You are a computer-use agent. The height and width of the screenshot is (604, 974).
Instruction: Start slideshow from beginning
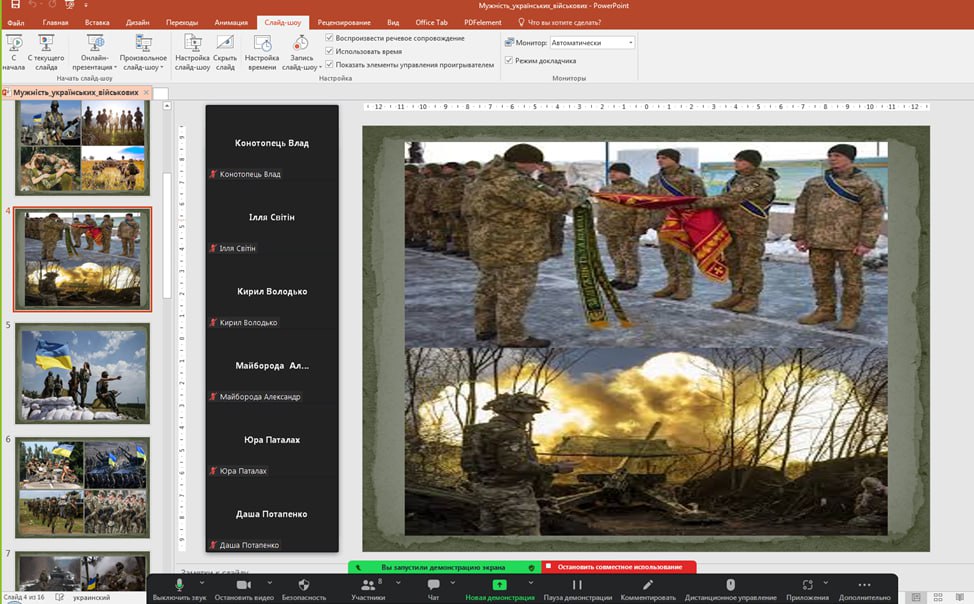point(14,50)
